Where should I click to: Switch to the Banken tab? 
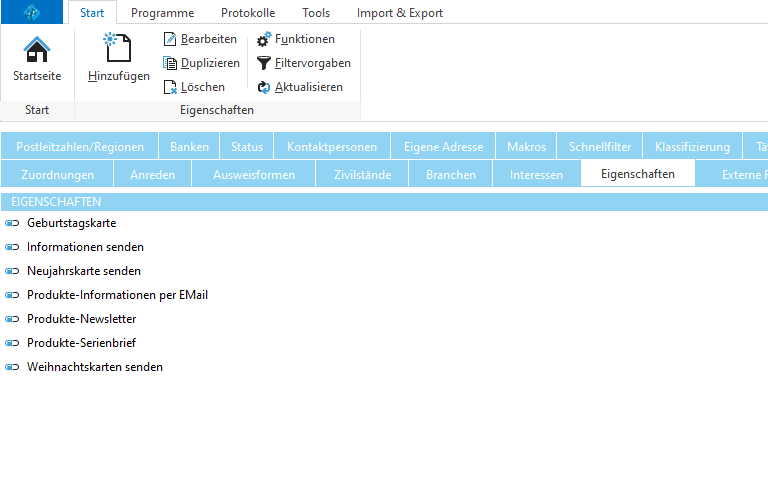pos(190,147)
